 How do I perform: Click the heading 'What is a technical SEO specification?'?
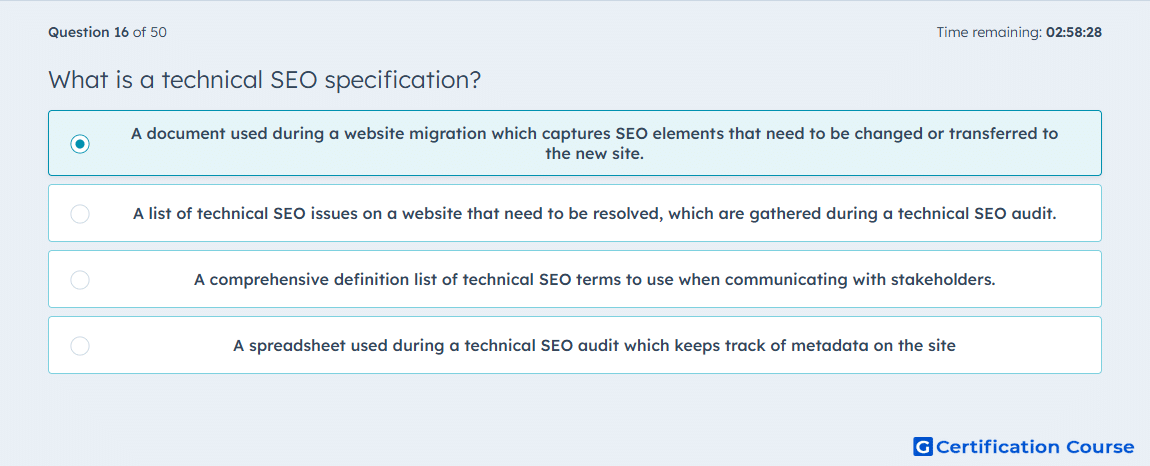pos(265,80)
